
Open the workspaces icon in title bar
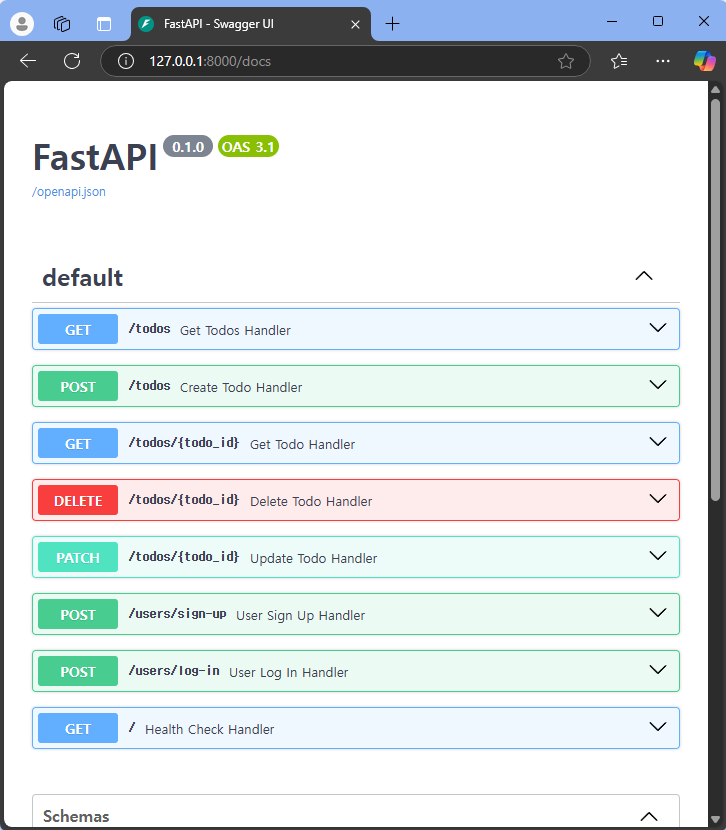coord(62,24)
